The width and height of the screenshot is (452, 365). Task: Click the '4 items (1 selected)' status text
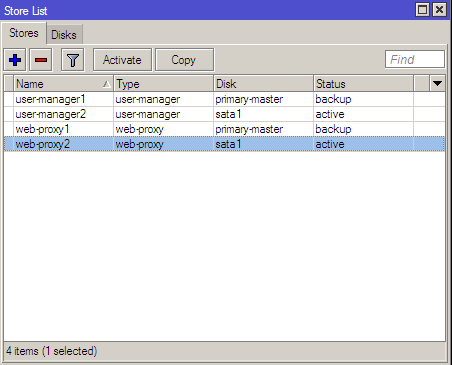[x=52, y=351]
